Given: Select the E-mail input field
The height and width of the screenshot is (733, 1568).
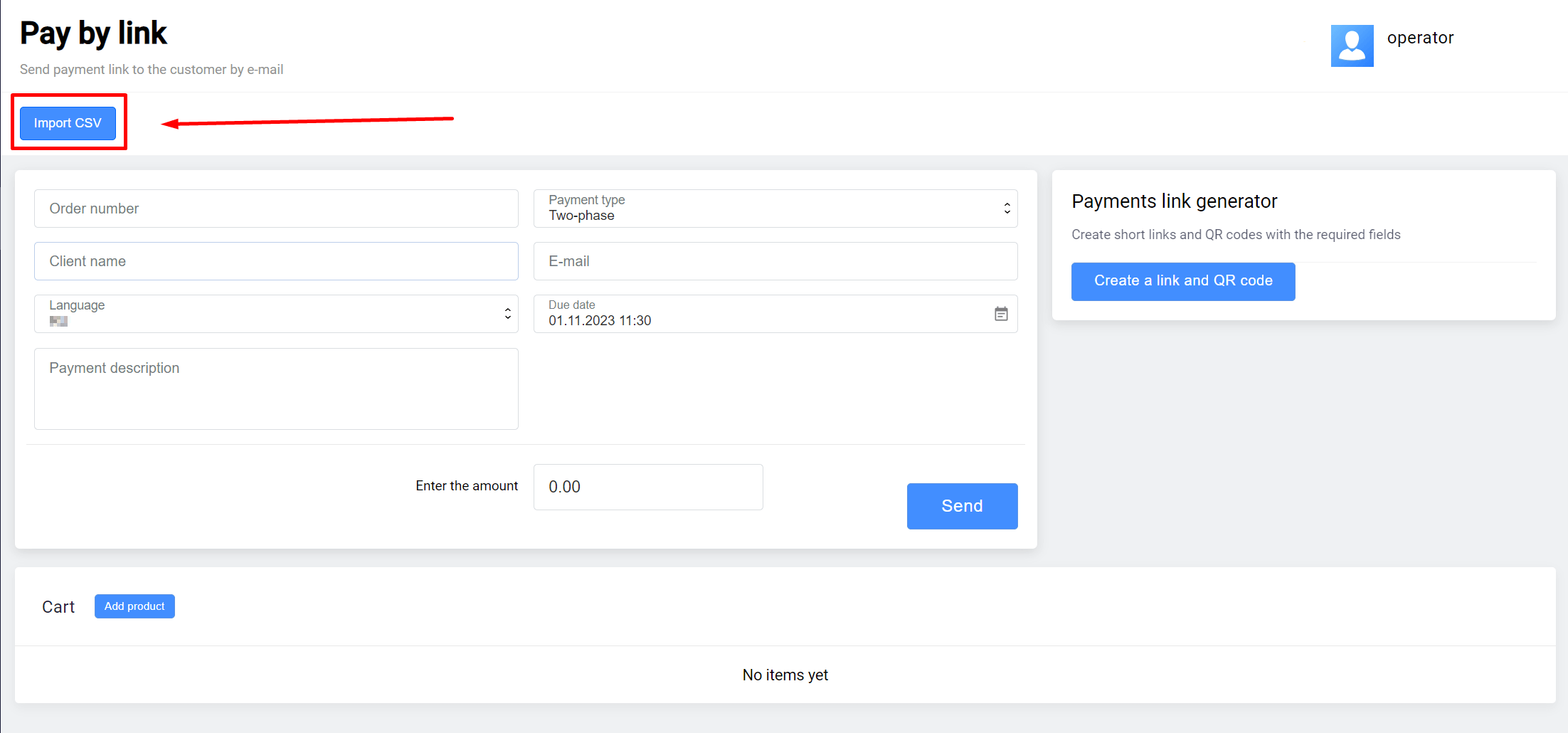Looking at the screenshot, I should [x=775, y=261].
